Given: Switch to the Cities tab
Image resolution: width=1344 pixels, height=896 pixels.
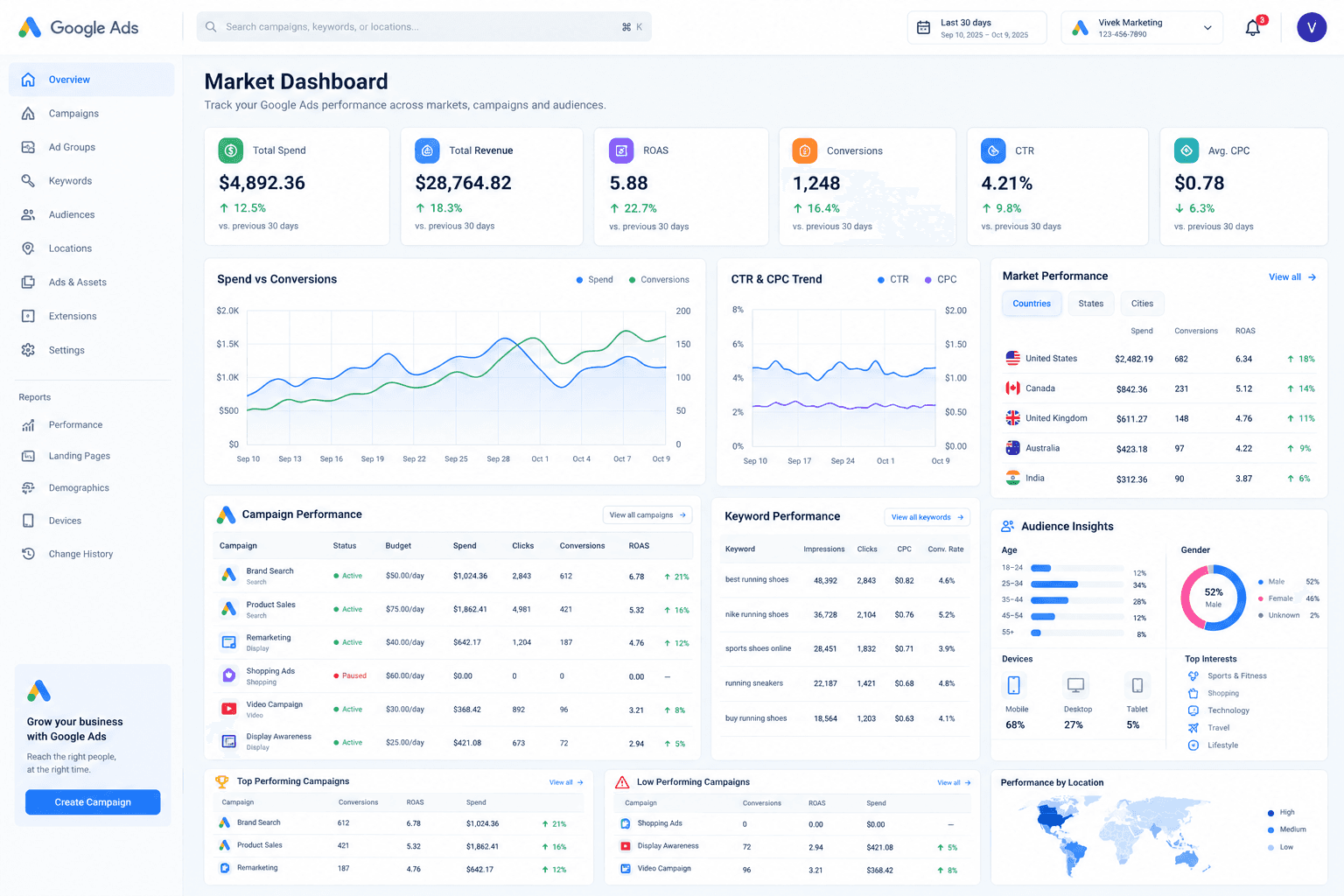Looking at the screenshot, I should pyautogui.click(x=1142, y=304).
